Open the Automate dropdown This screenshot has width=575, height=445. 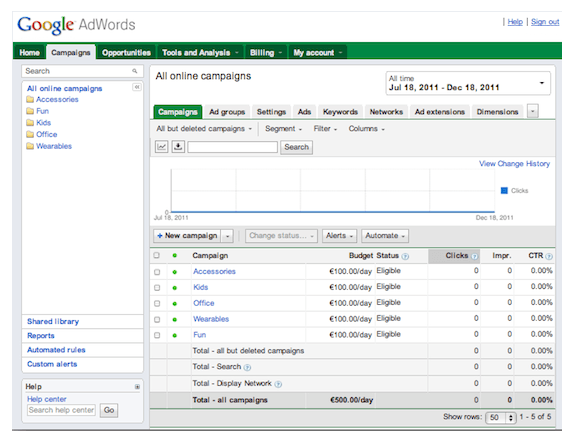pyautogui.click(x=385, y=236)
